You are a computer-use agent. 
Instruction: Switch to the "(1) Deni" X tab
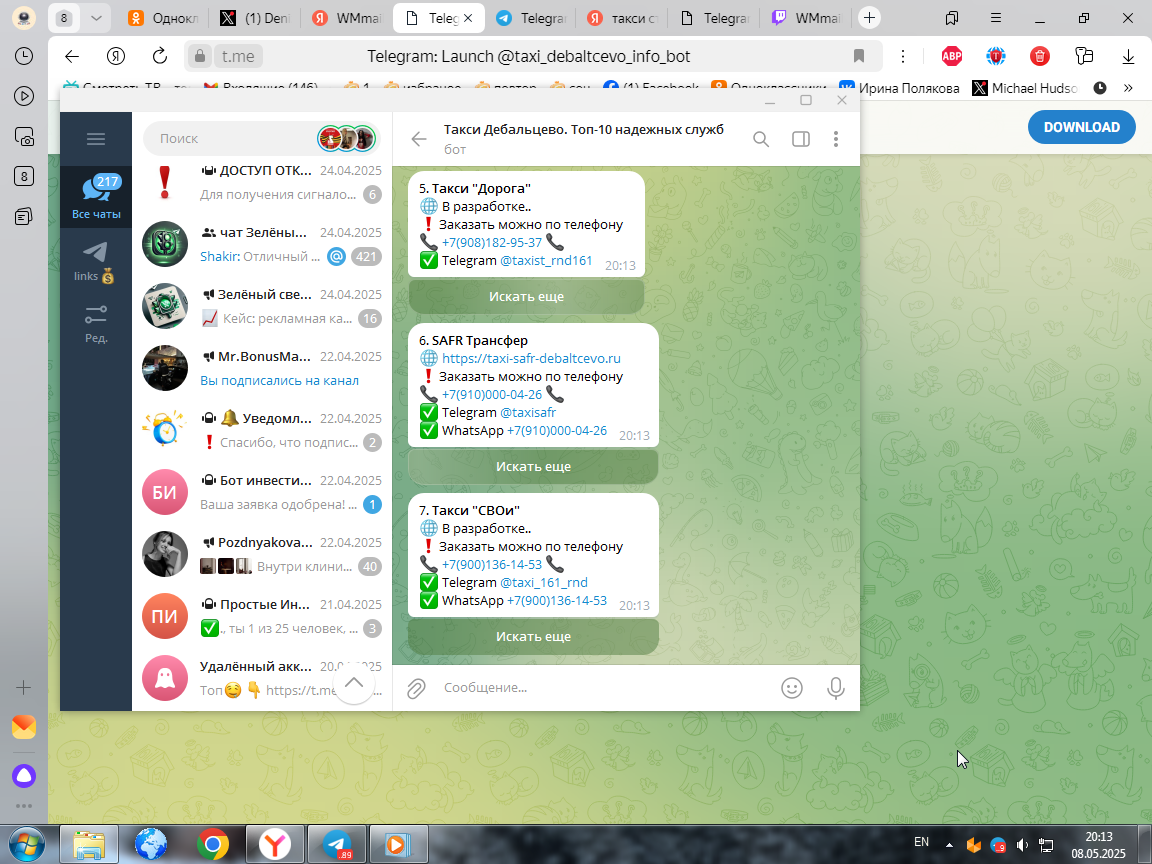point(255,18)
